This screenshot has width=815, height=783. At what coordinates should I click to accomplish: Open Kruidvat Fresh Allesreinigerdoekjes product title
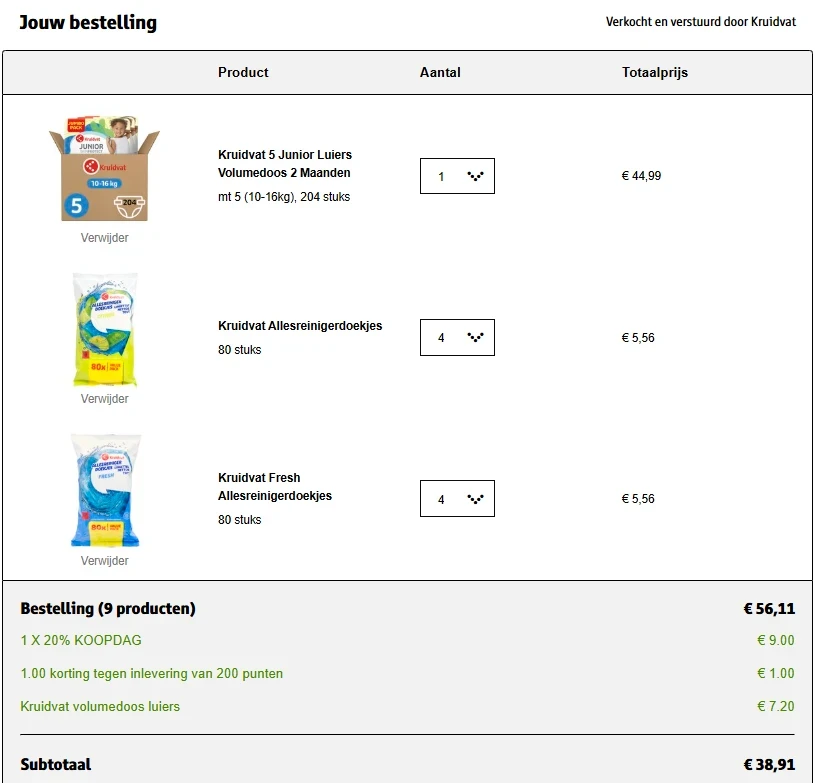(275, 487)
